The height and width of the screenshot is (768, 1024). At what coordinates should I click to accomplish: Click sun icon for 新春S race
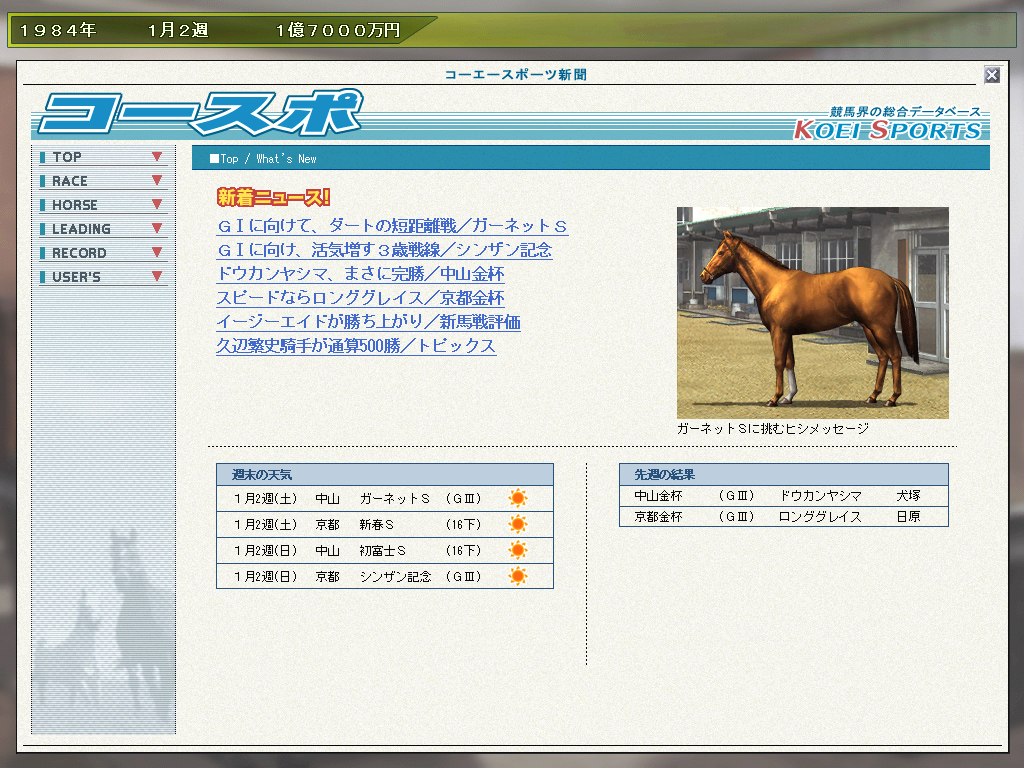click(x=517, y=524)
